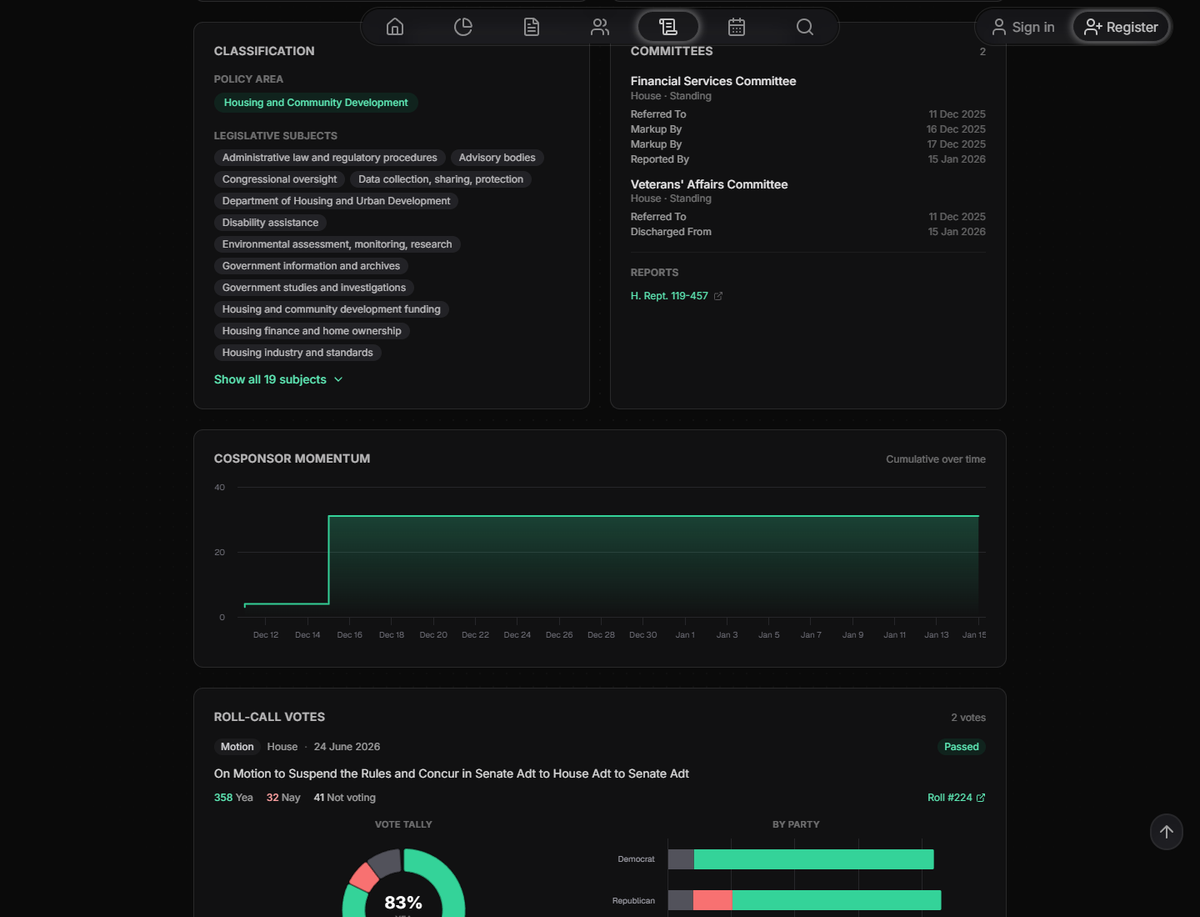Click external link icon beside H. Rept. 119-457
The image size is (1200, 917).
(x=718, y=296)
